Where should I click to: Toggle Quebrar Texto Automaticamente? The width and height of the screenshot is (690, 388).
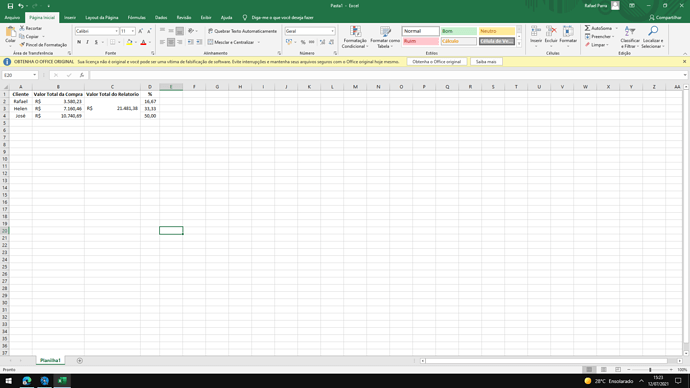coord(242,31)
